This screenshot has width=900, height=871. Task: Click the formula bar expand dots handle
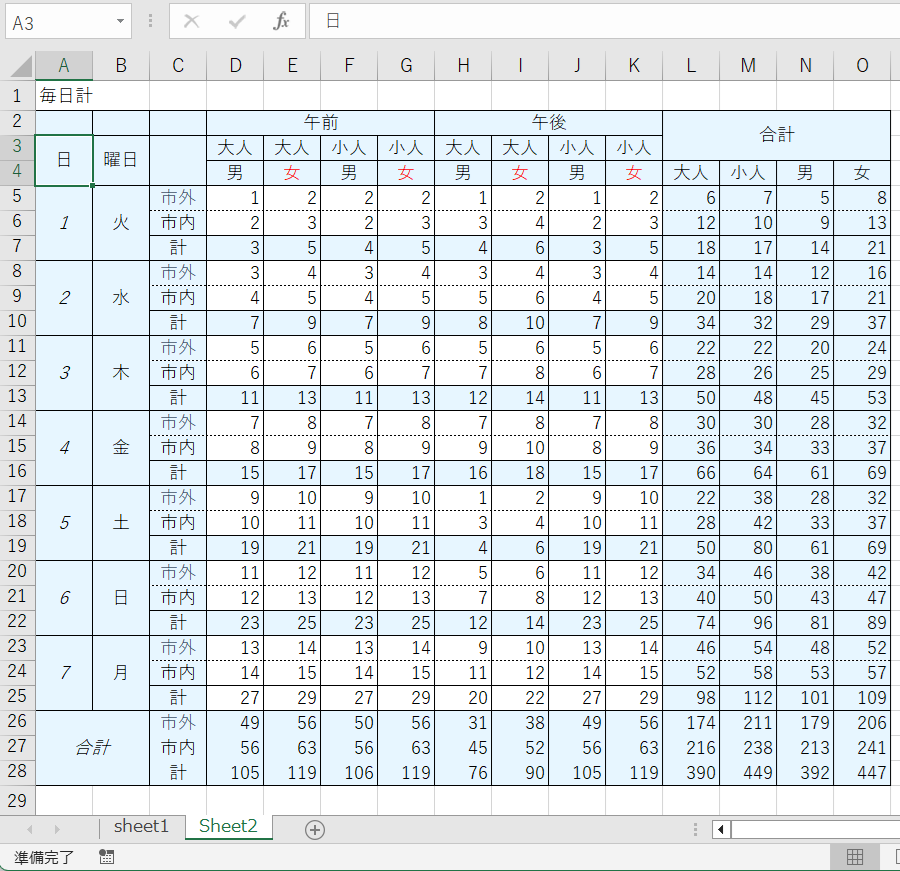tap(150, 21)
